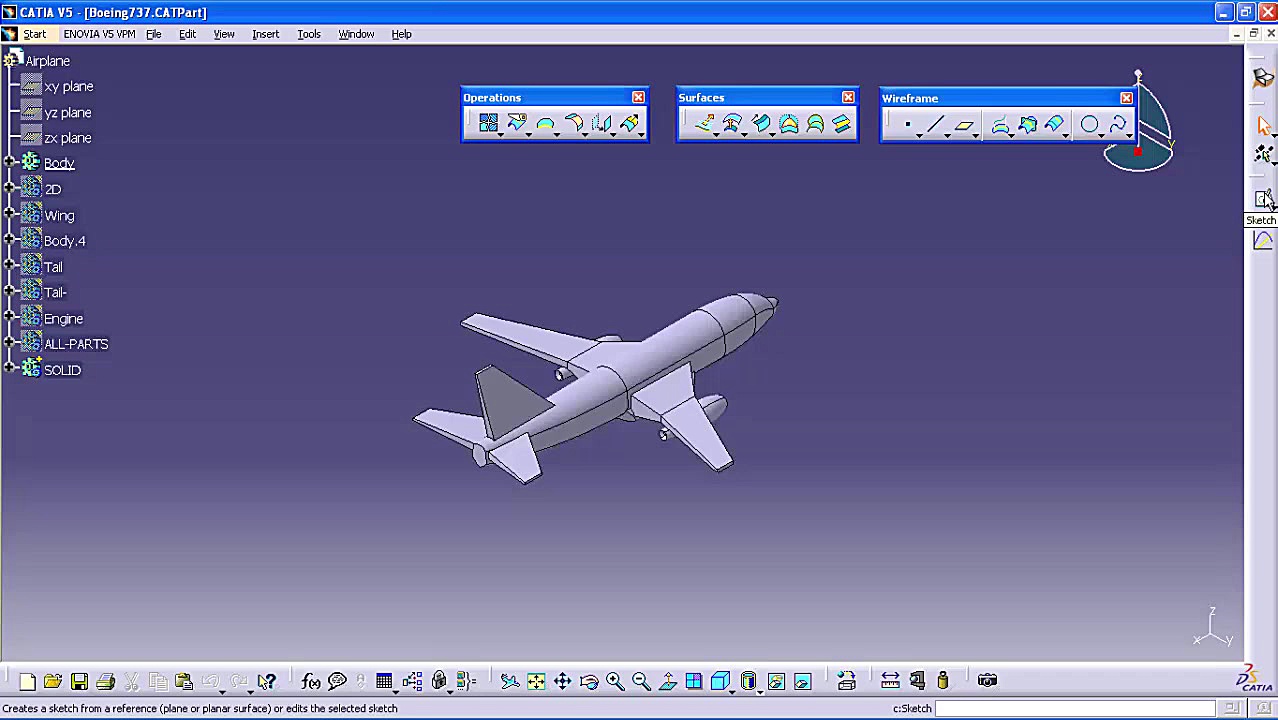1278x720 pixels.
Task: Open the Help menu
Action: (x=401, y=34)
